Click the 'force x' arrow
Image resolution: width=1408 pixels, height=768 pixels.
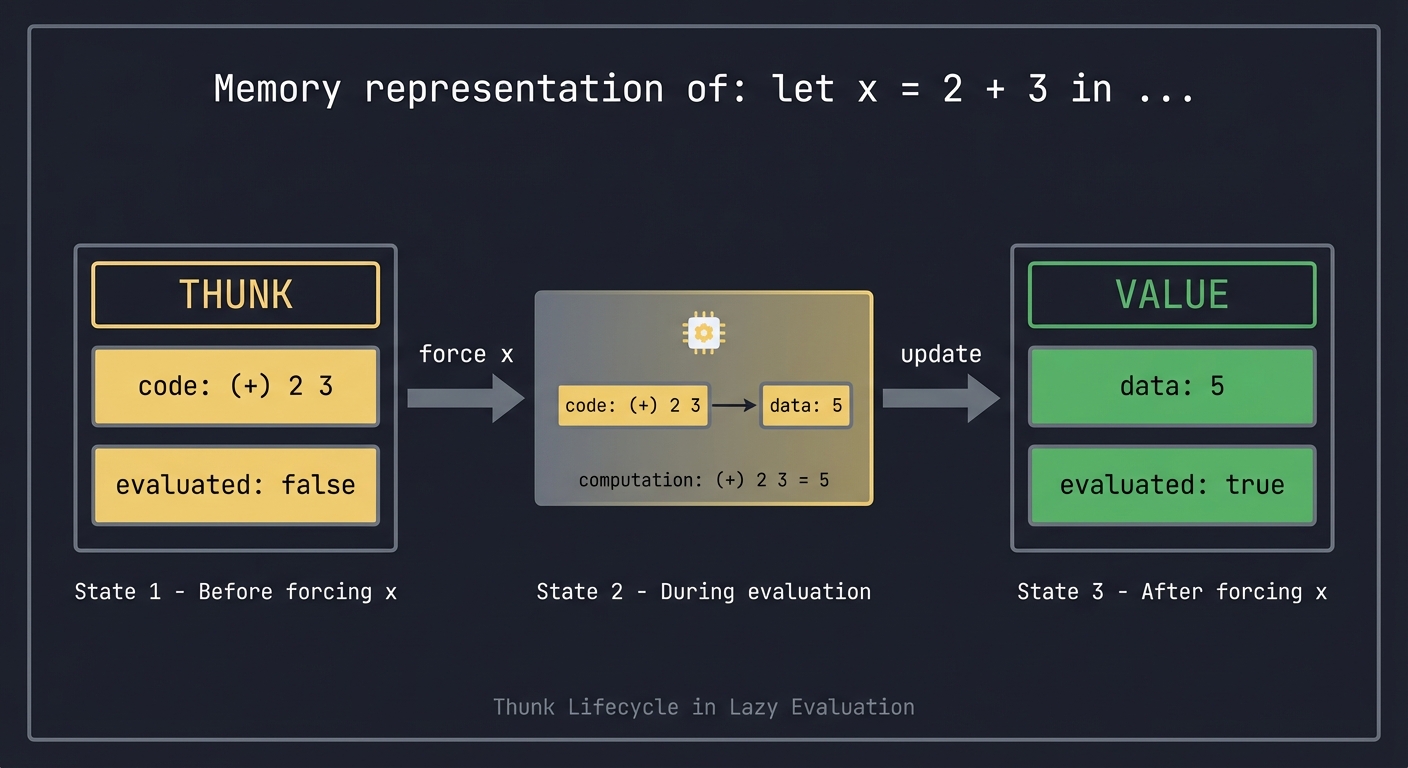click(465, 398)
